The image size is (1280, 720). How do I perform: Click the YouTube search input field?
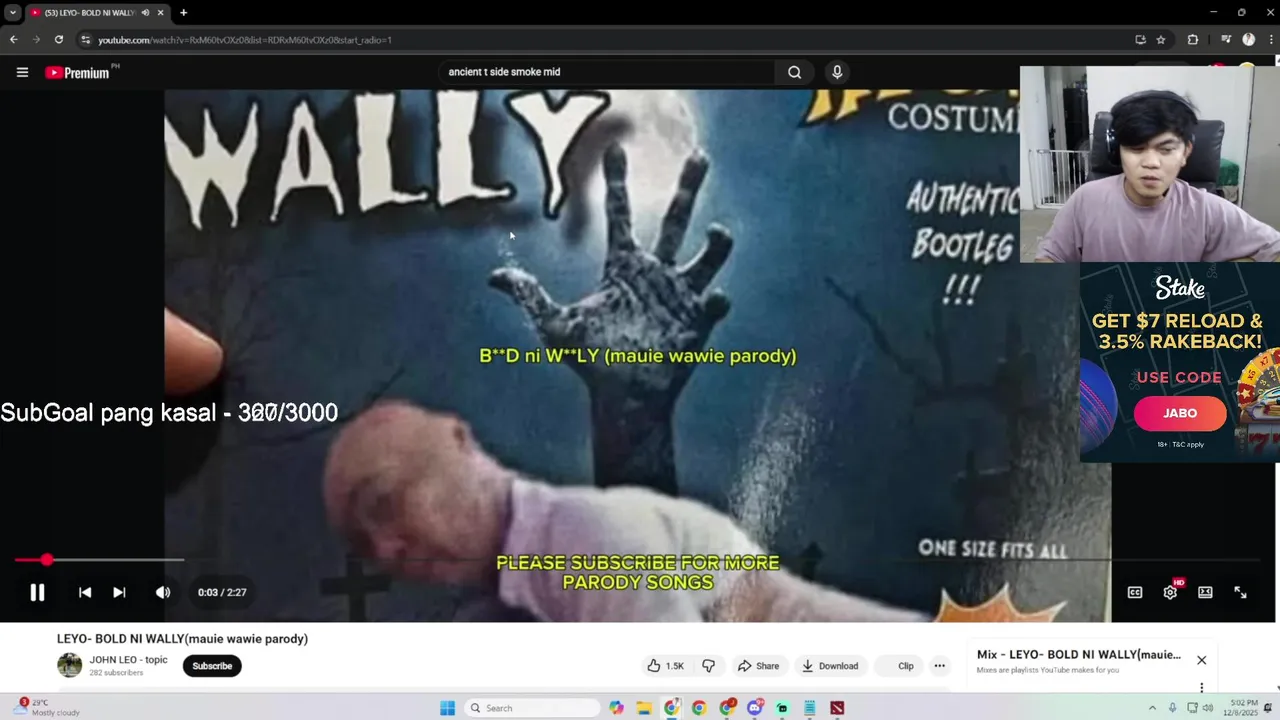[x=606, y=72]
